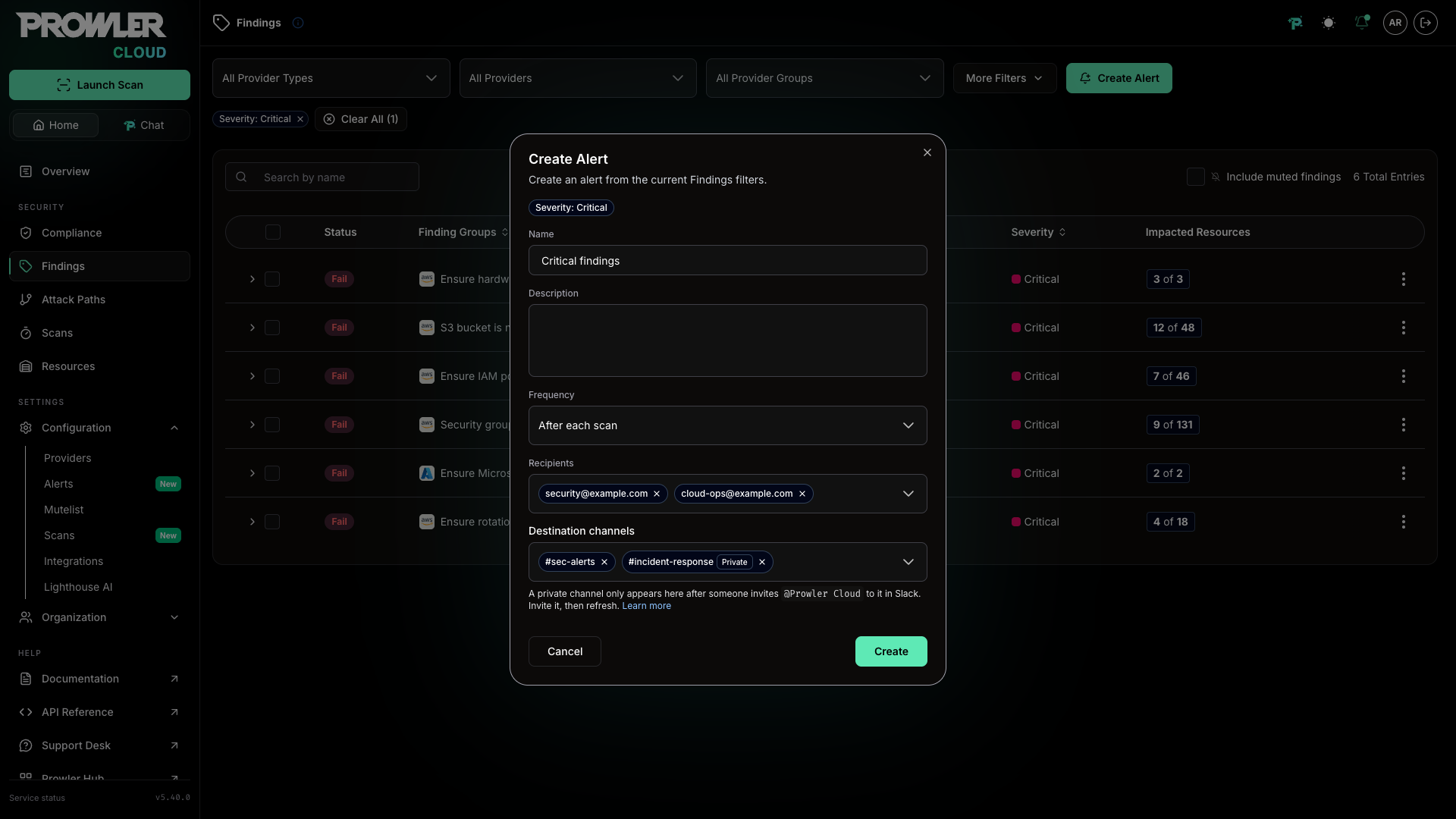The image size is (1456, 819).
Task: Click the Description text area
Action: (x=728, y=340)
